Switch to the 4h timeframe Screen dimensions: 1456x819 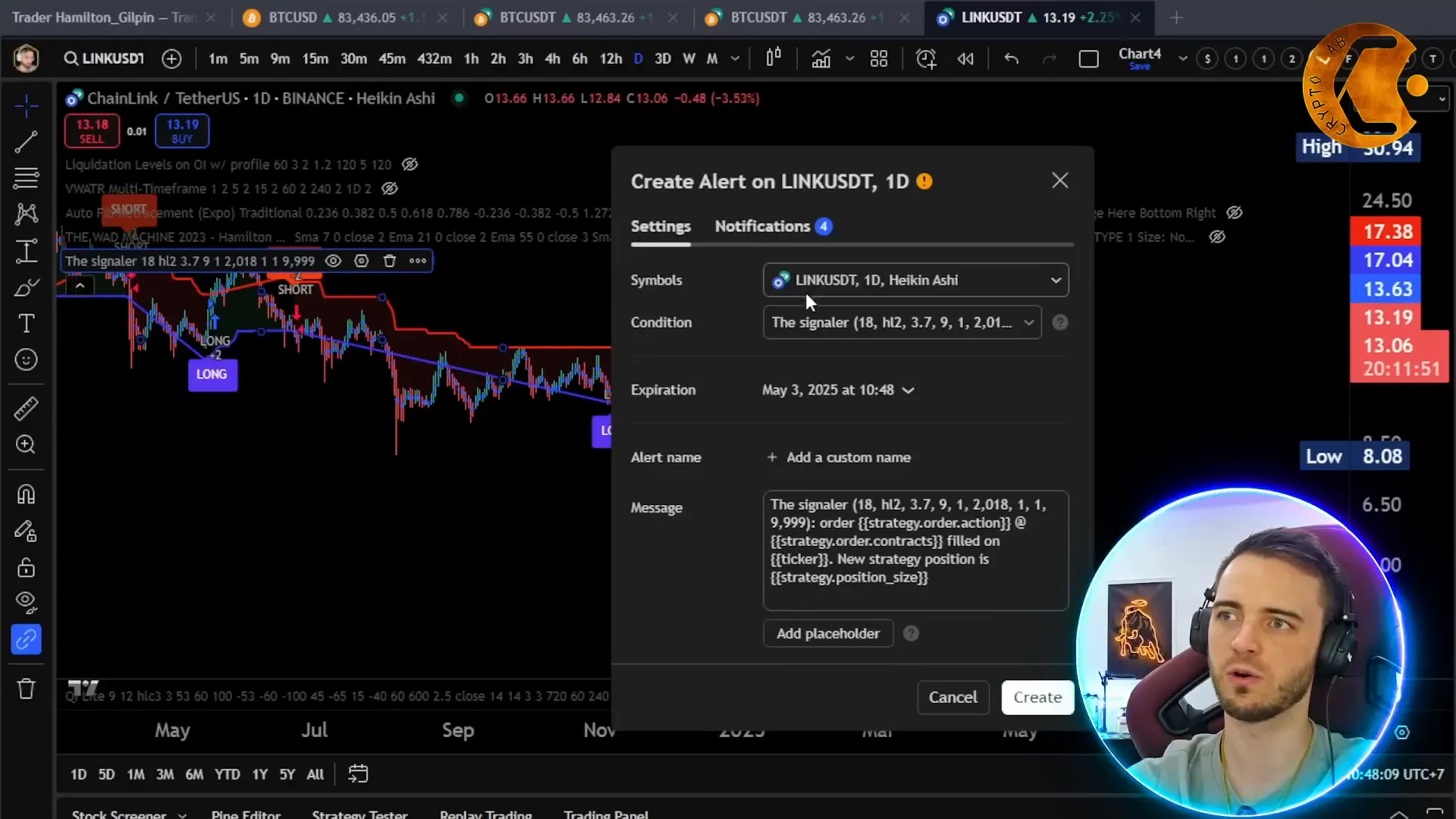[x=553, y=58]
